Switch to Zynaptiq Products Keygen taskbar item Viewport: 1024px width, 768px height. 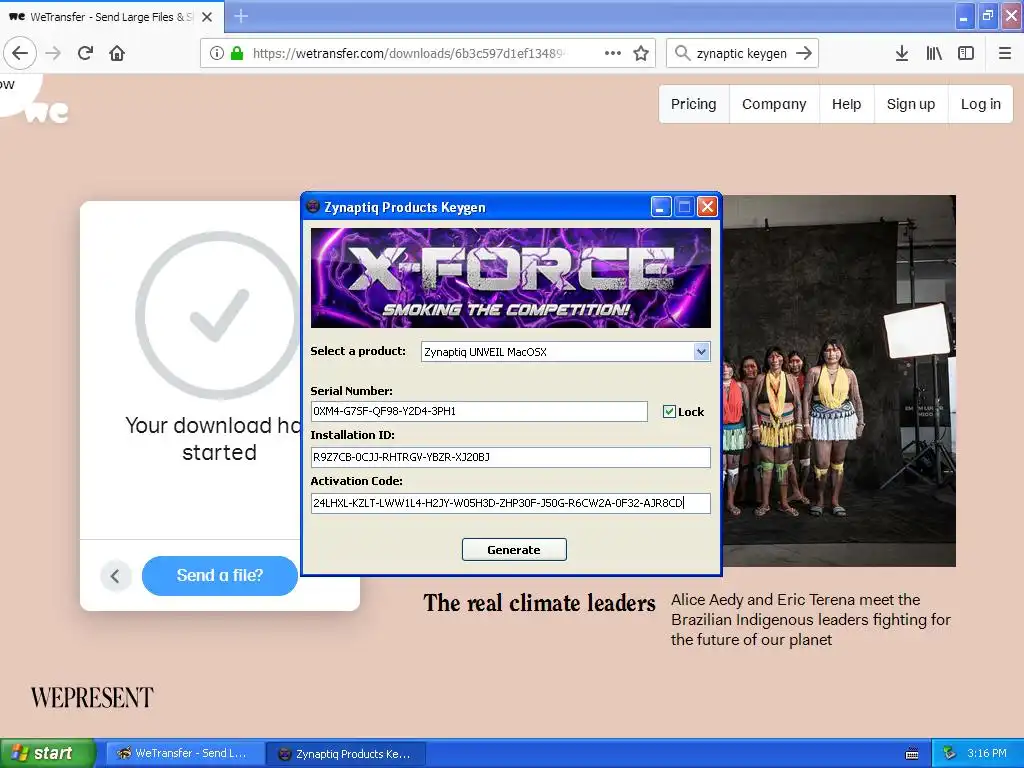(x=346, y=754)
